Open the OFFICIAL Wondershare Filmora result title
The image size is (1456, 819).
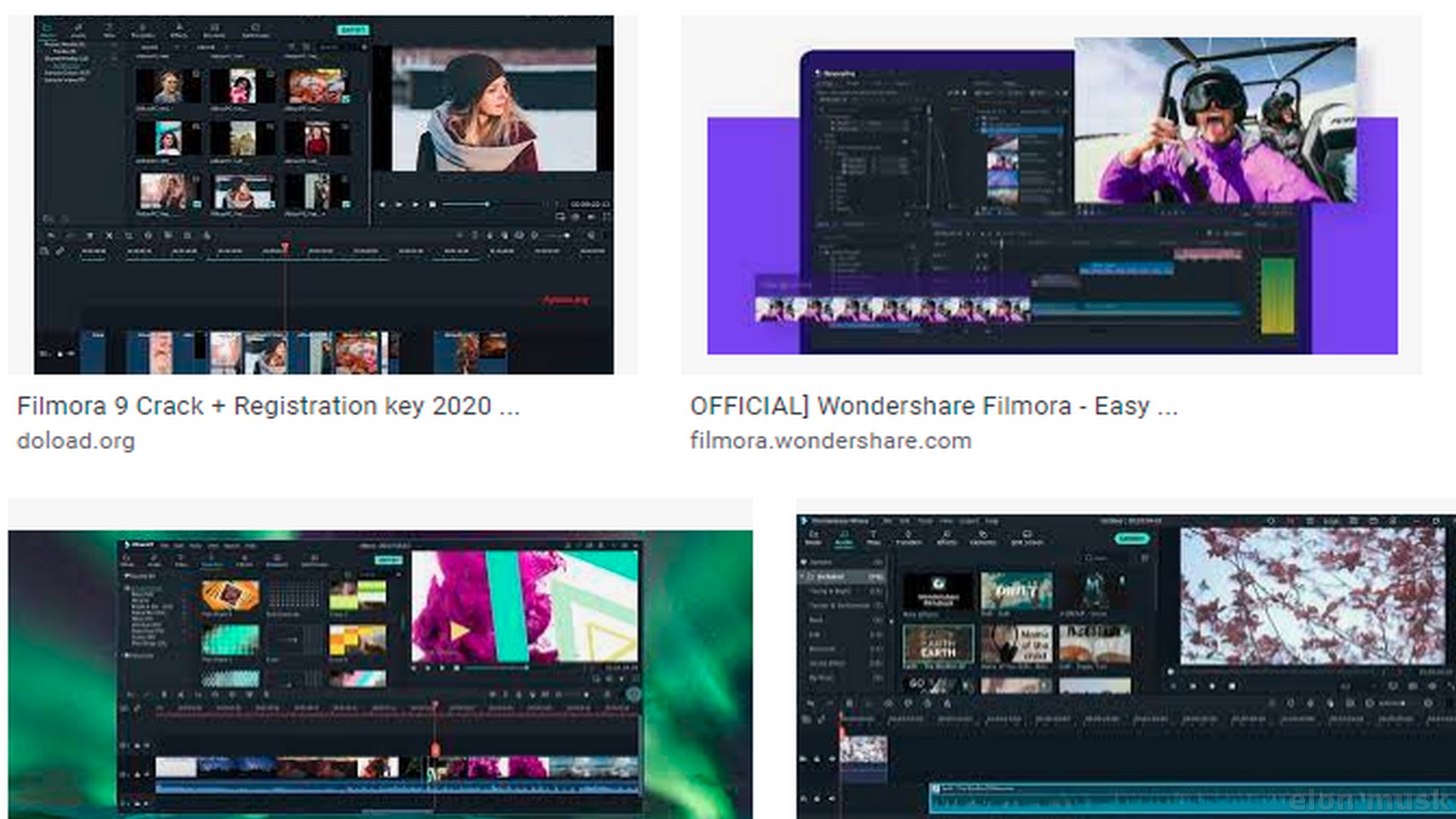(x=934, y=406)
